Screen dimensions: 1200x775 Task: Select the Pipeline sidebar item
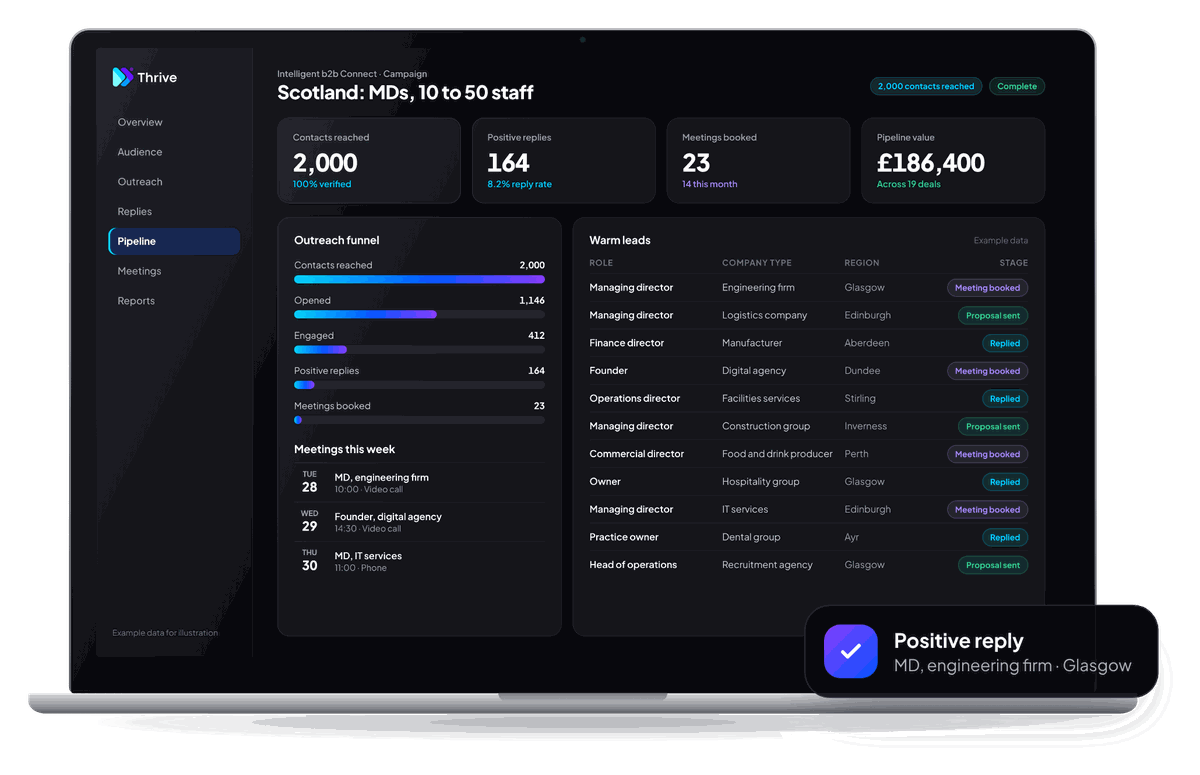[174, 241]
